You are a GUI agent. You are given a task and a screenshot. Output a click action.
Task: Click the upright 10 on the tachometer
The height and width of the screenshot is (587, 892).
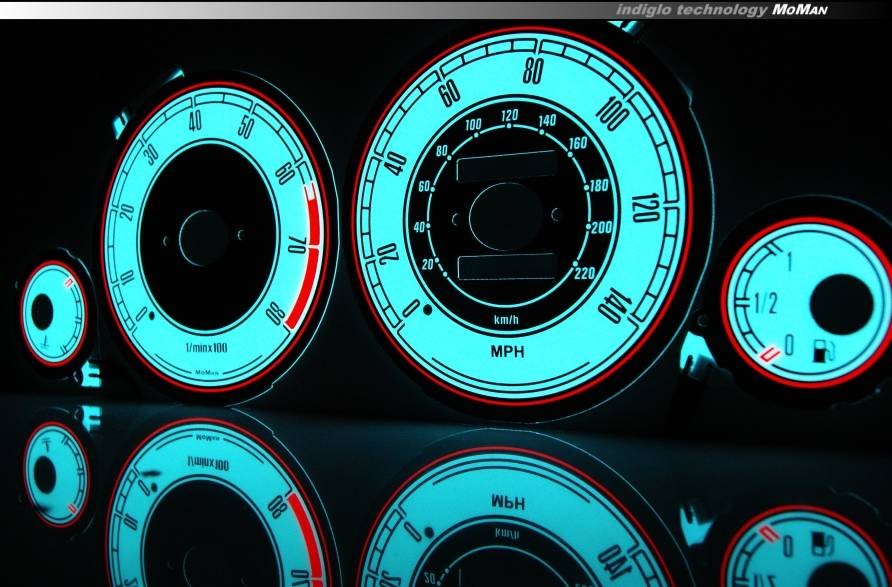[127, 278]
